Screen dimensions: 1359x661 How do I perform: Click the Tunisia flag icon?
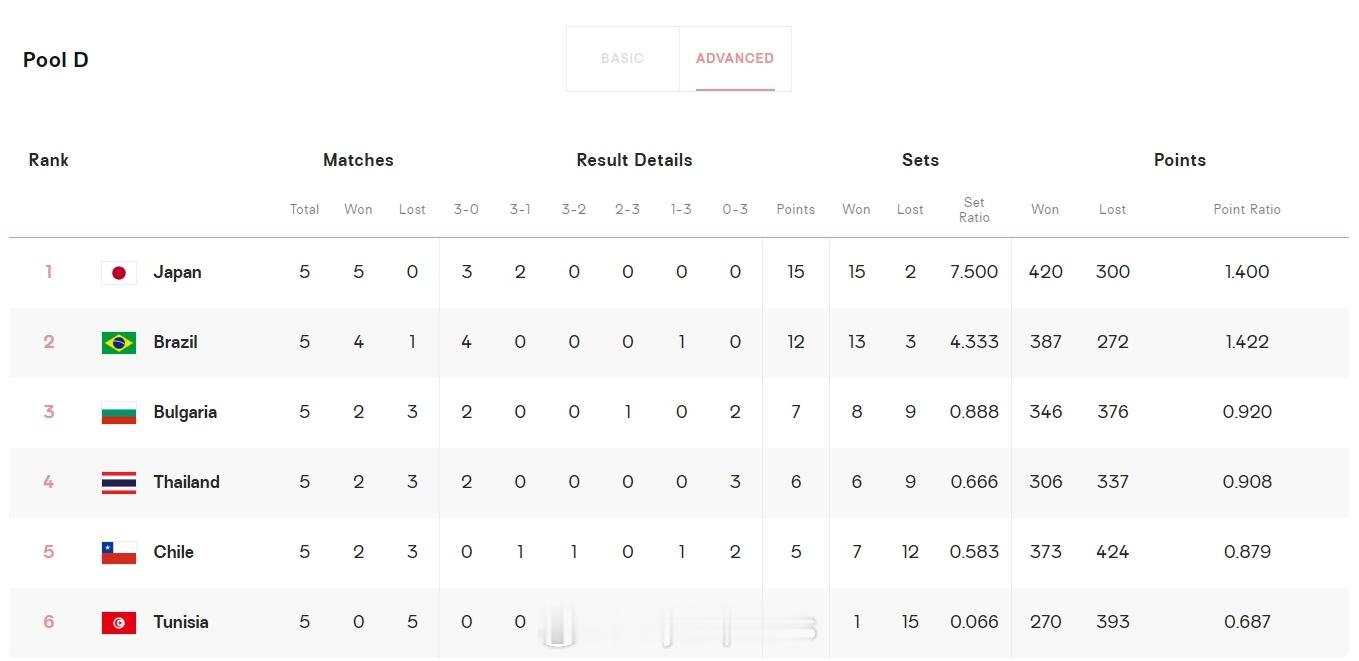pyautogui.click(x=119, y=623)
